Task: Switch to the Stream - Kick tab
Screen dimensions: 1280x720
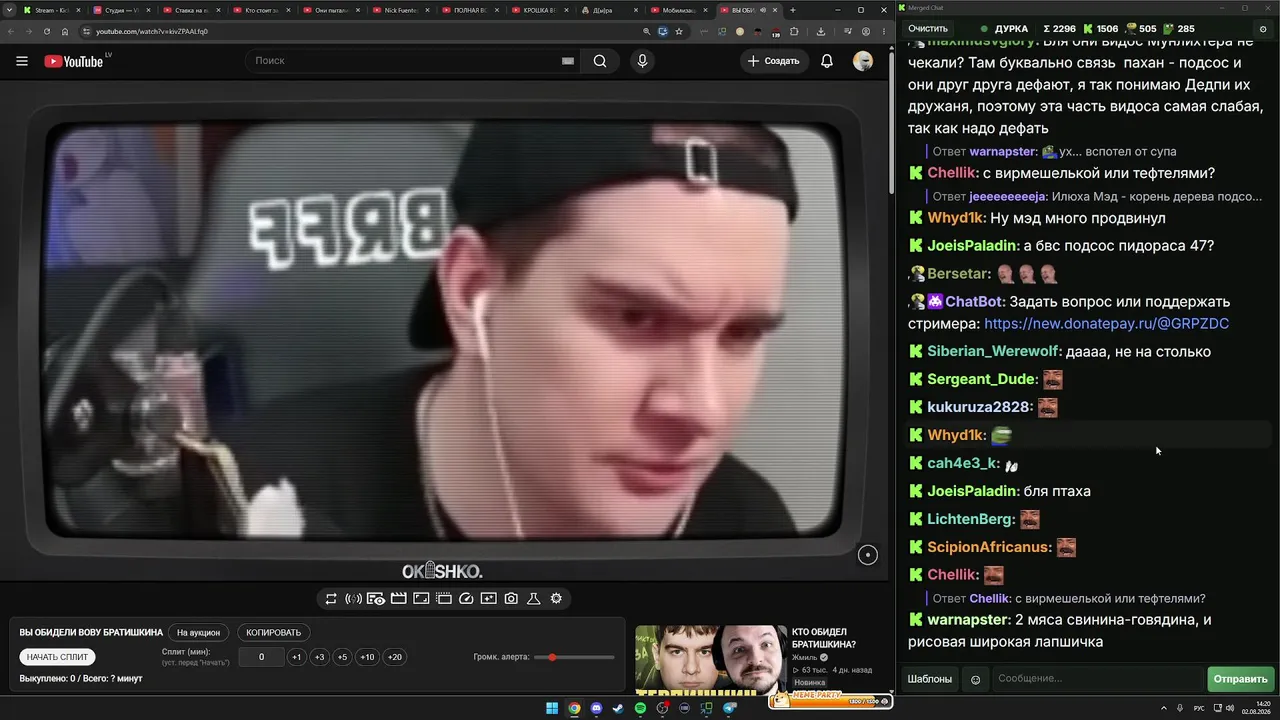Action: [x=50, y=10]
